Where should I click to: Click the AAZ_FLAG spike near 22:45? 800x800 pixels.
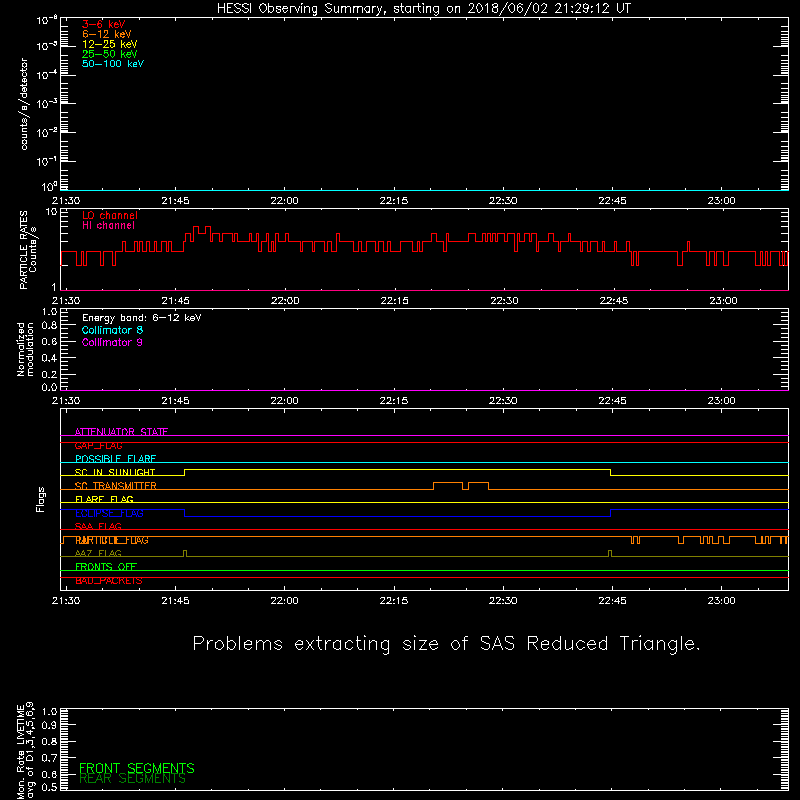[610, 554]
